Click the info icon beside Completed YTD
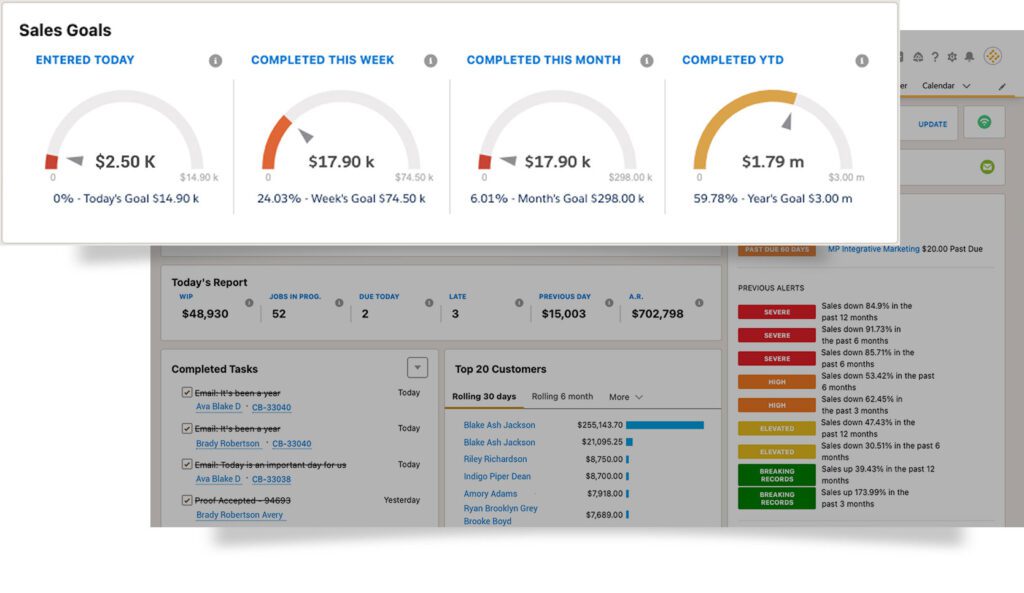This screenshot has width=1024, height=593. tap(862, 60)
